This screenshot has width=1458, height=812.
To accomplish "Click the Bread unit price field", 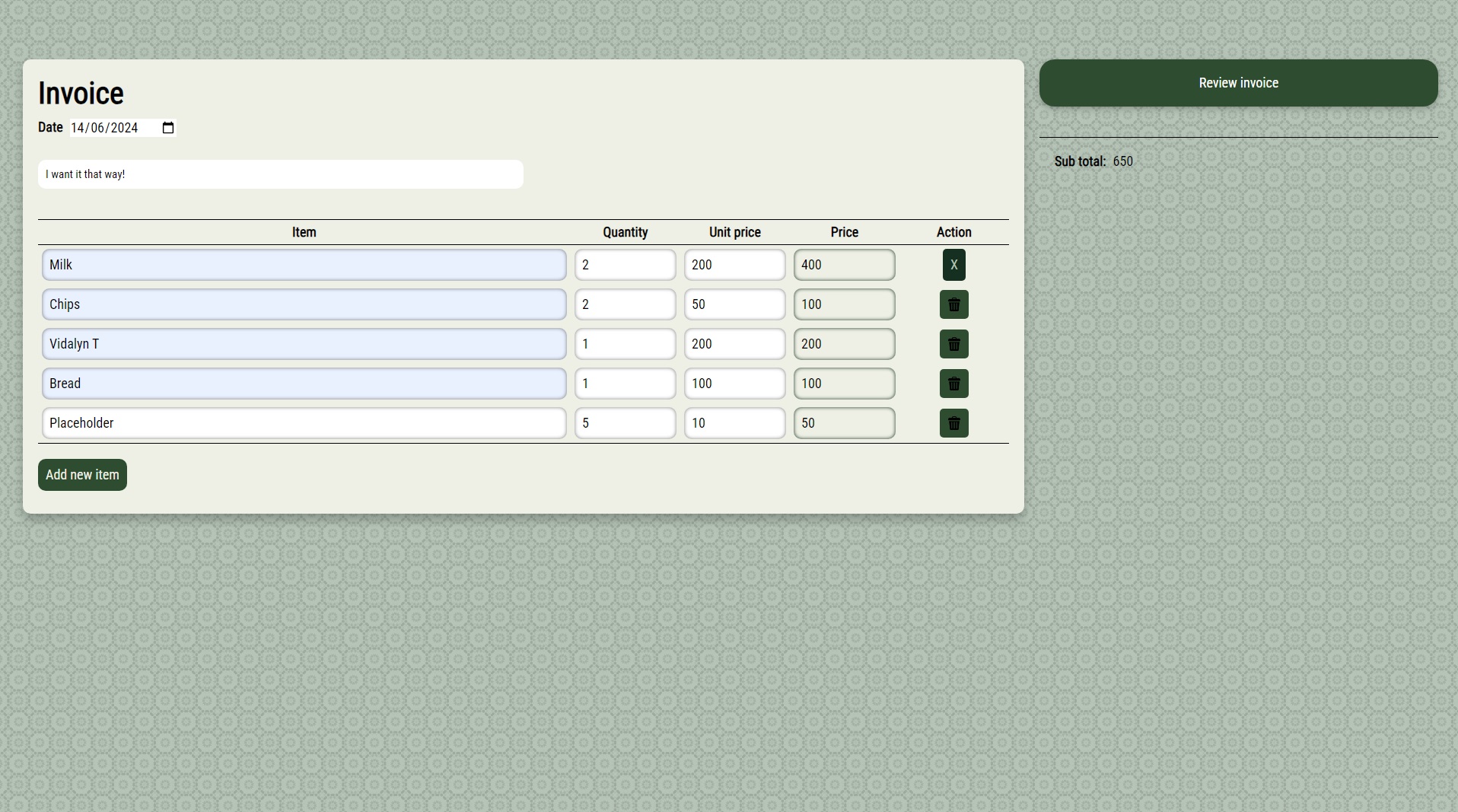I will (x=734, y=384).
